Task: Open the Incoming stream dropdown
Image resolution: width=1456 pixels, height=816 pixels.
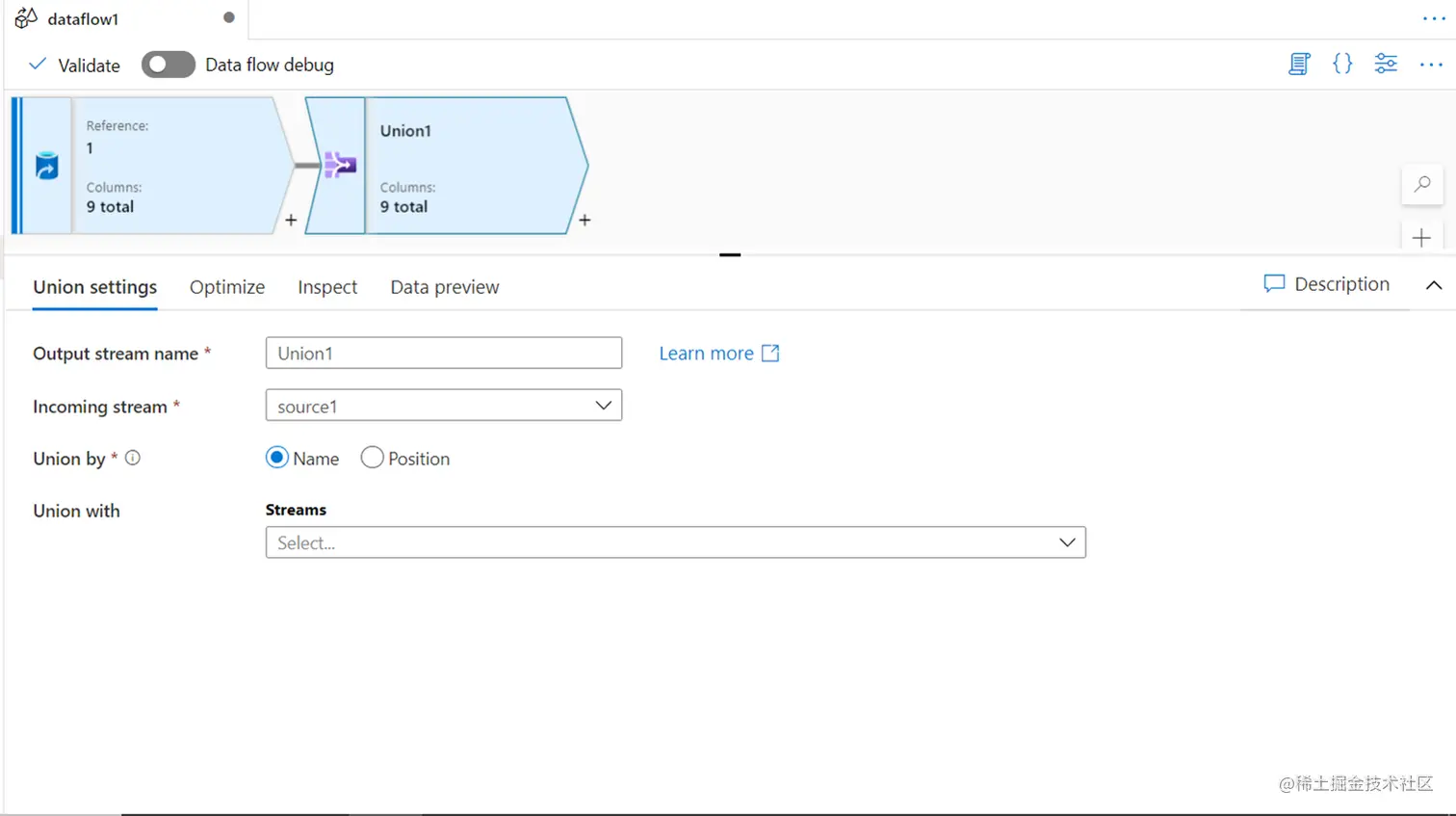Action: 444,406
